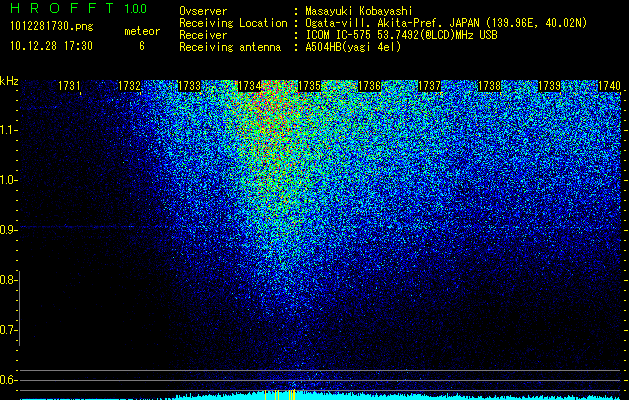Click the 1734 time marker
Screen dimensions: 629x400
(250, 86)
